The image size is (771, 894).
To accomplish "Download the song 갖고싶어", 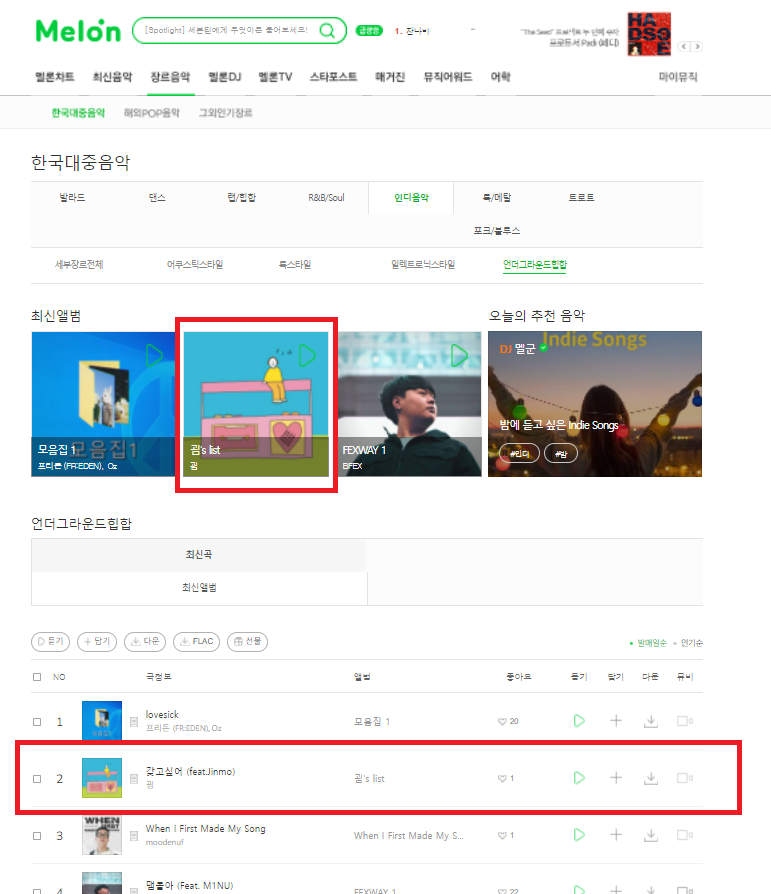I will pos(651,778).
